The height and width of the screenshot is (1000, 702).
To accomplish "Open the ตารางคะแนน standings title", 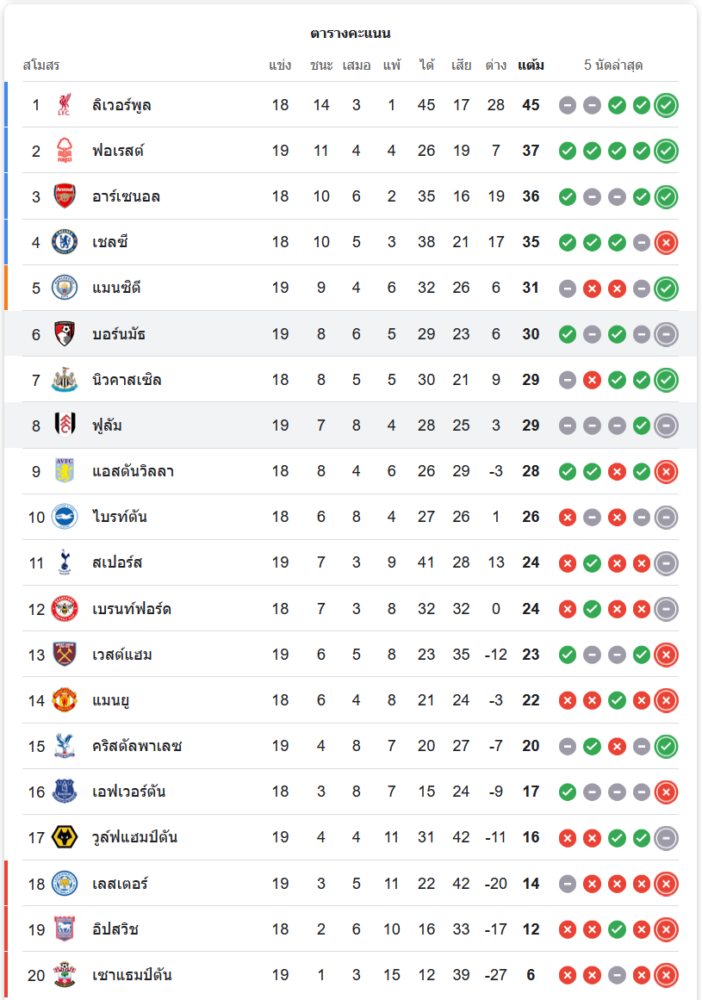I will pos(350,34).
